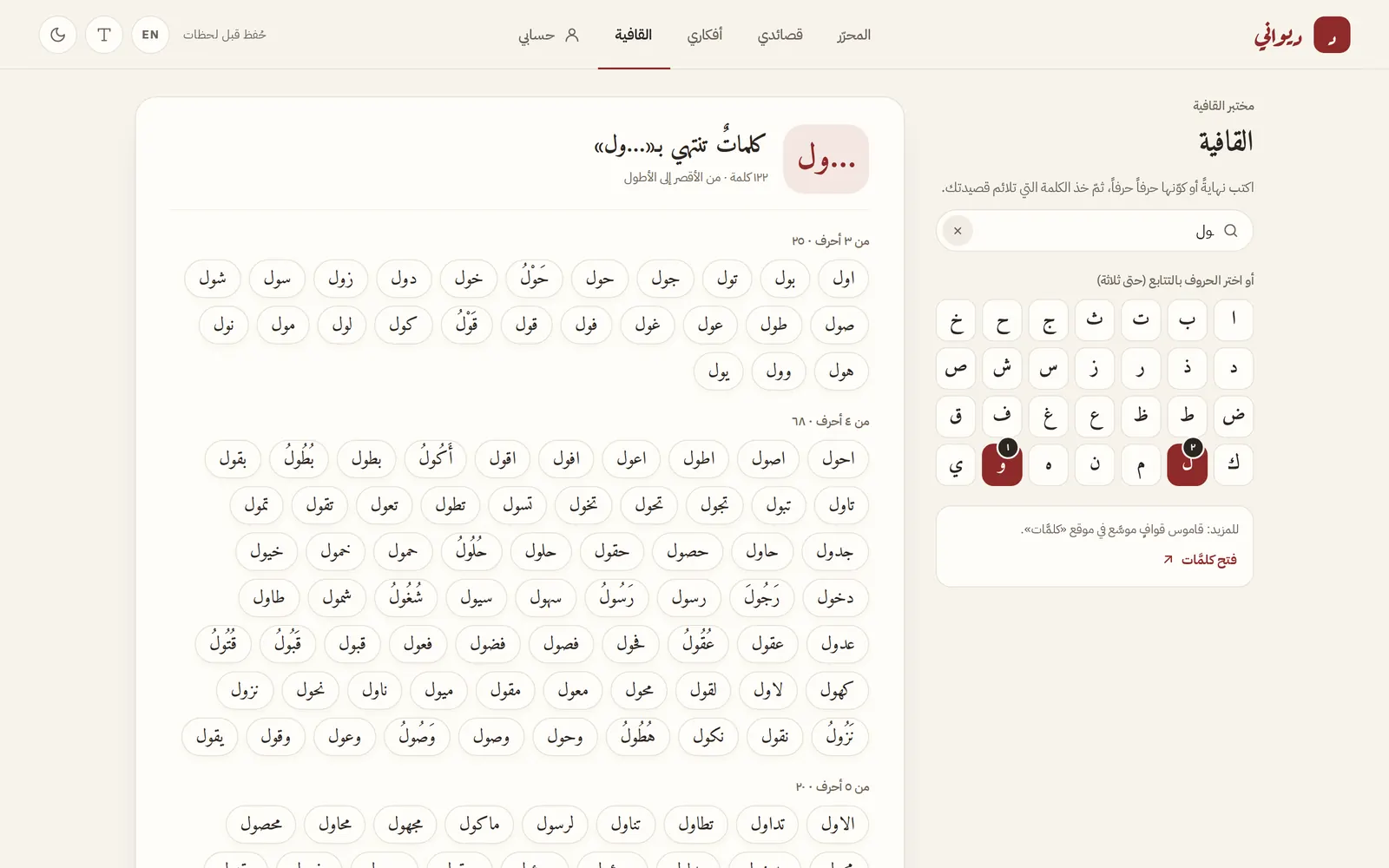Pick the letter ع key
The image size is (1389, 868).
(1095, 417)
